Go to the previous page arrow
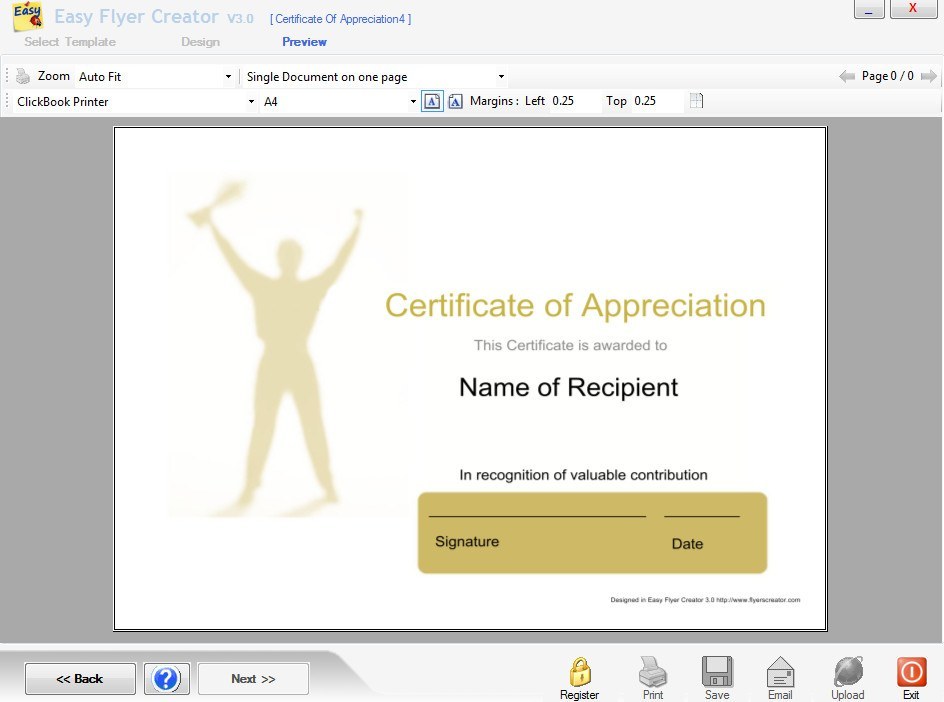 point(847,76)
